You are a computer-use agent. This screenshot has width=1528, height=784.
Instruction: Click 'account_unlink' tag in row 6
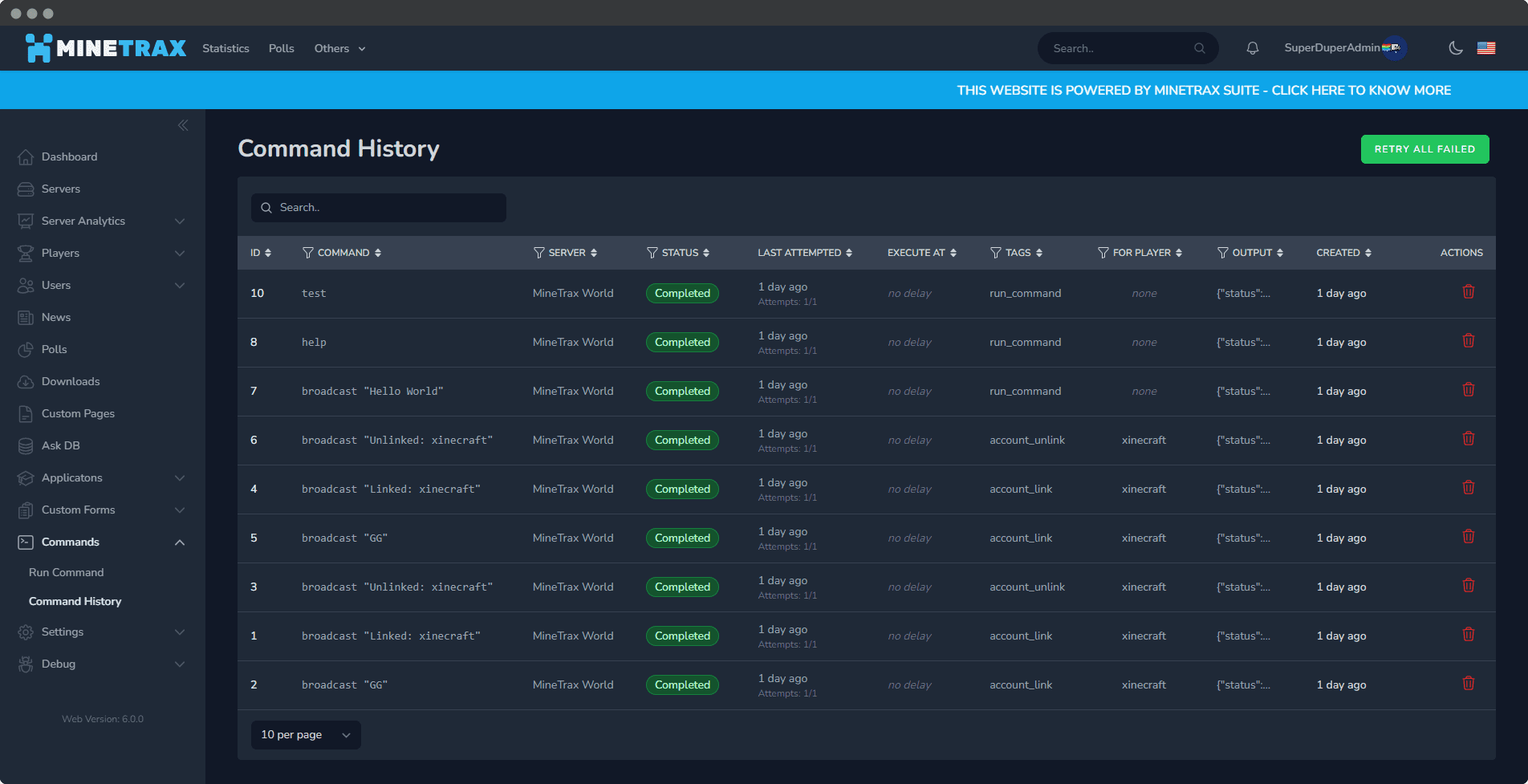pyautogui.click(x=1027, y=440)
